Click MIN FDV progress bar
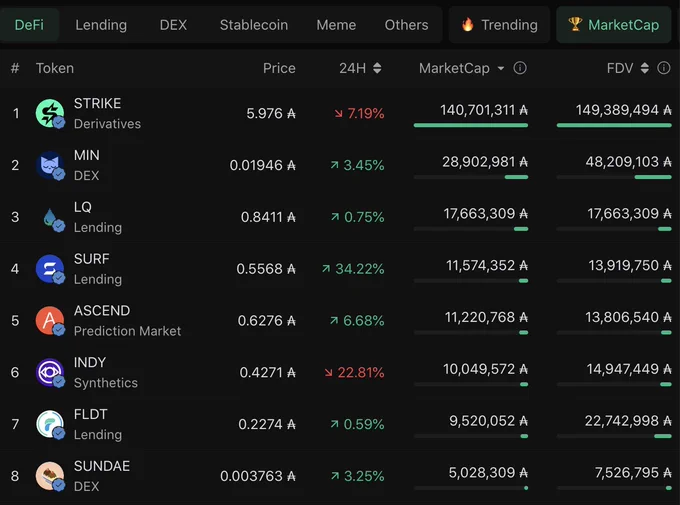 (x=614, y=177)
